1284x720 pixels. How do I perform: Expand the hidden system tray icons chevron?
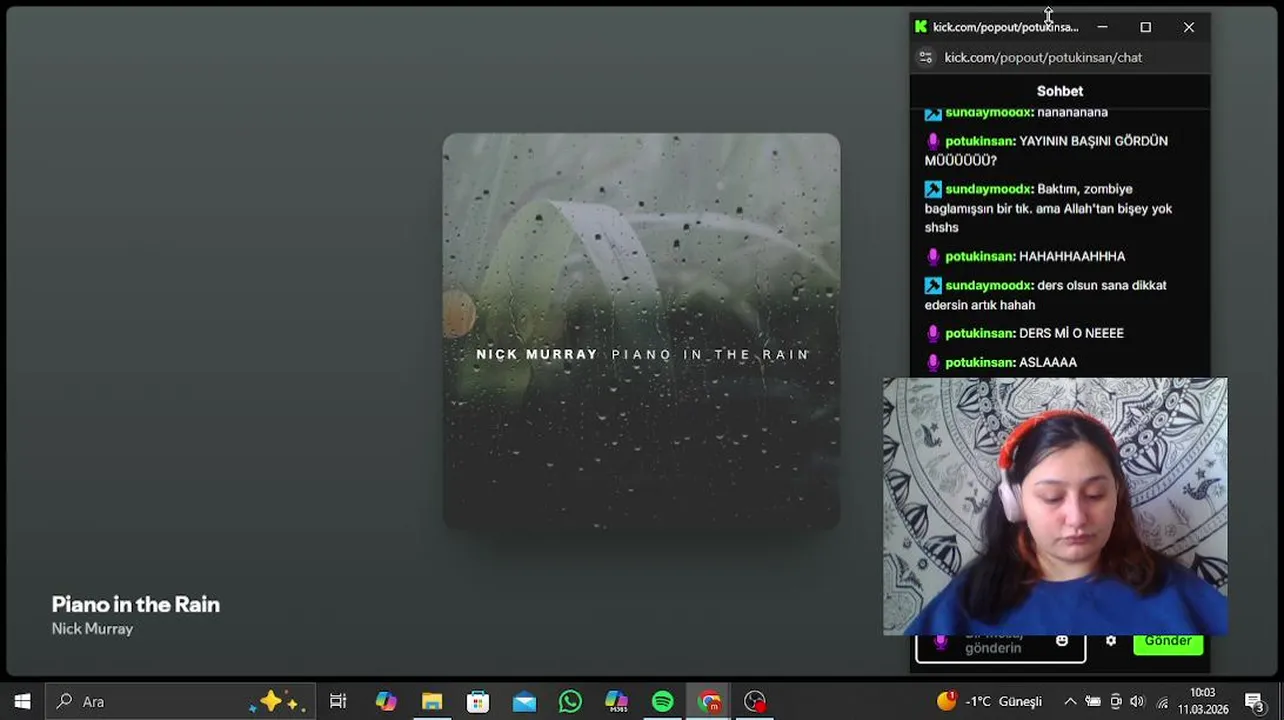coord(1069,702)
